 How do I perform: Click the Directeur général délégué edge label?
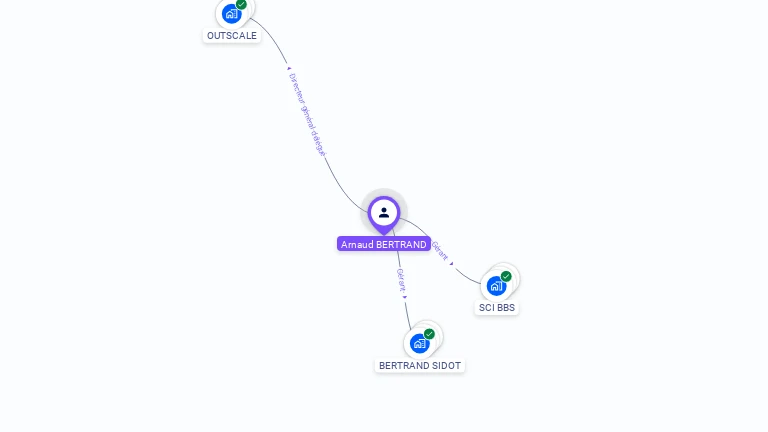pyautogui.click(x=307, y=115)
